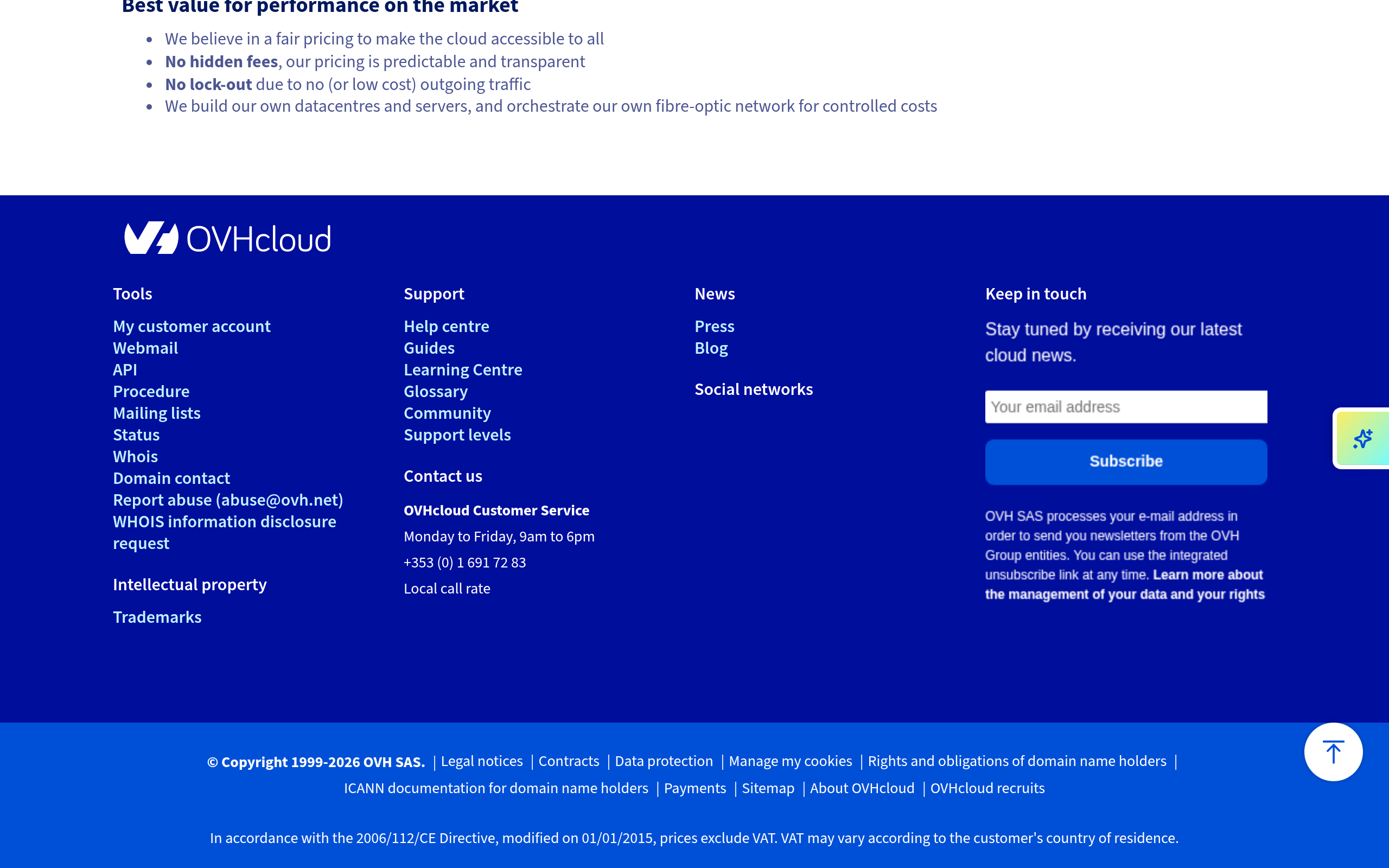Open the Help centre link
This screenshot has height=868, width=1389.
point(447,326)
